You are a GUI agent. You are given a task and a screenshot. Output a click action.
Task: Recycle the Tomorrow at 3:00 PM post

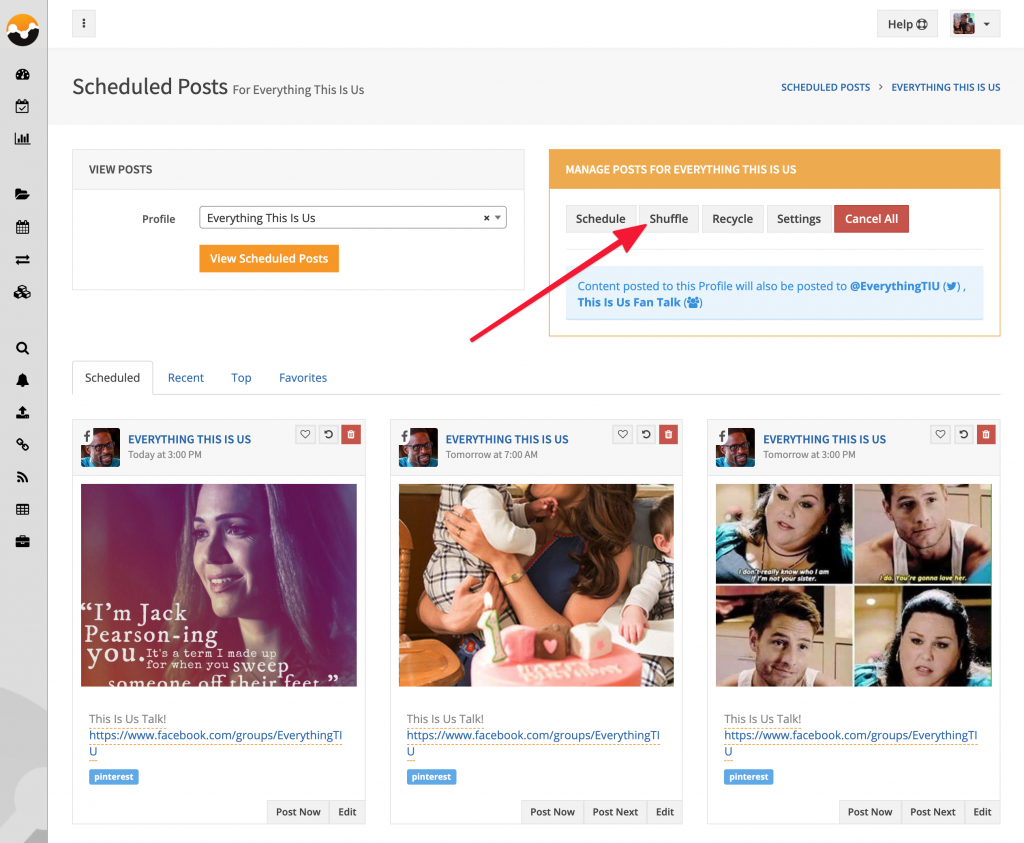[963, 434]
